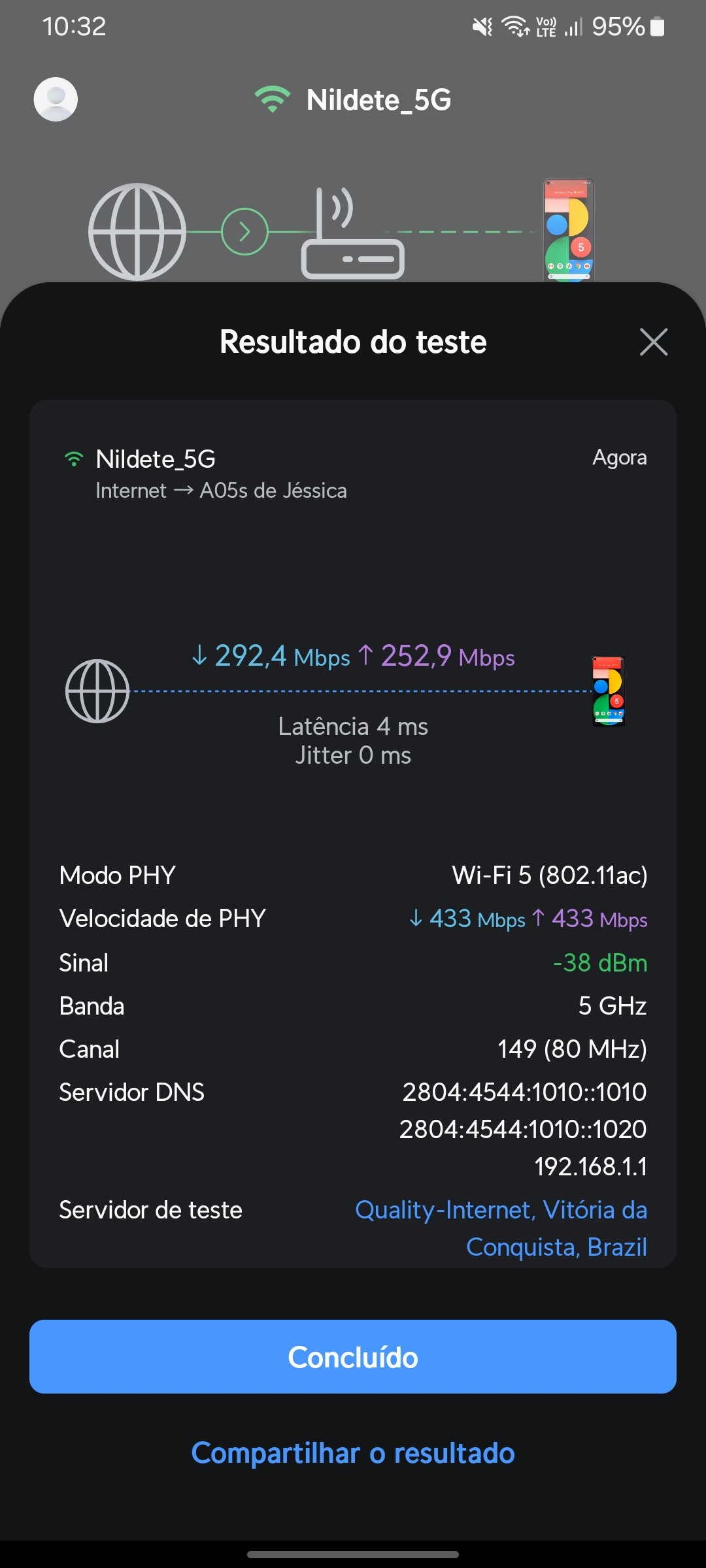
Task: Tap the Wi-Fi 5 (802.11ac) PHY mode value
Action: (x=550, y=875)
